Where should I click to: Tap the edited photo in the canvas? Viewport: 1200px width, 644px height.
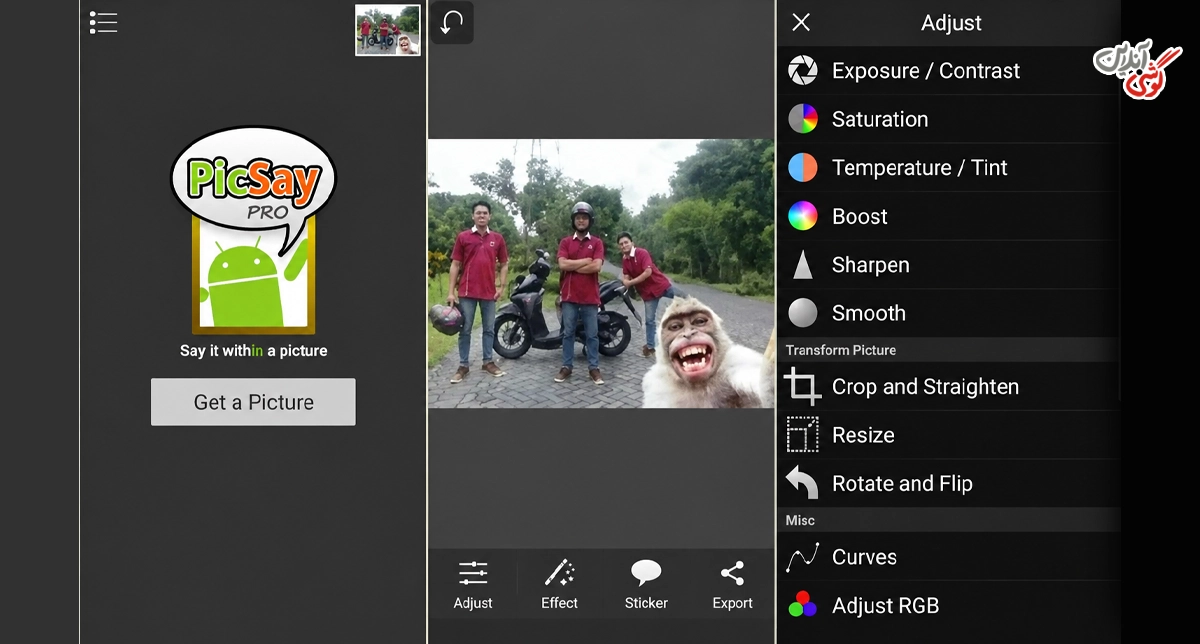tap(601, 273)
